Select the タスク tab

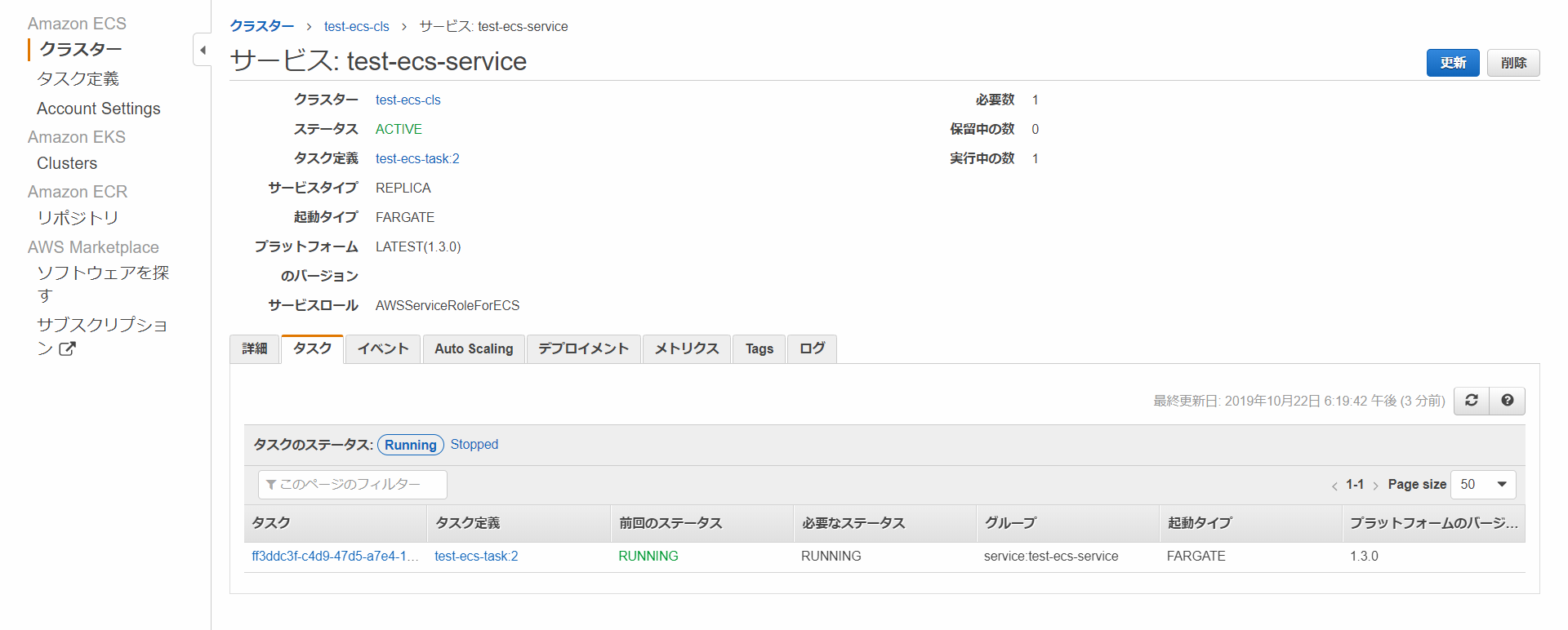click(x=313, y=349)
